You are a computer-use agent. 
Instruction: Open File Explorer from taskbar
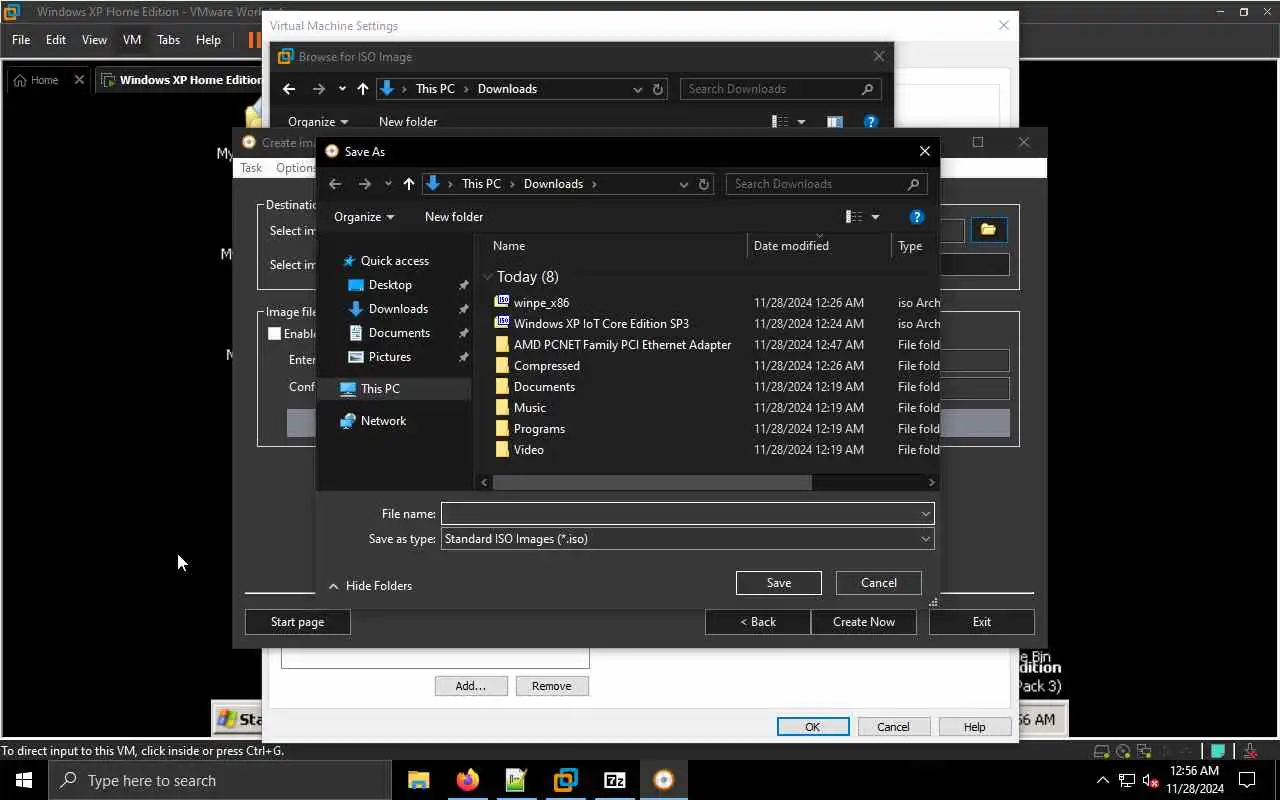point(418,780)
